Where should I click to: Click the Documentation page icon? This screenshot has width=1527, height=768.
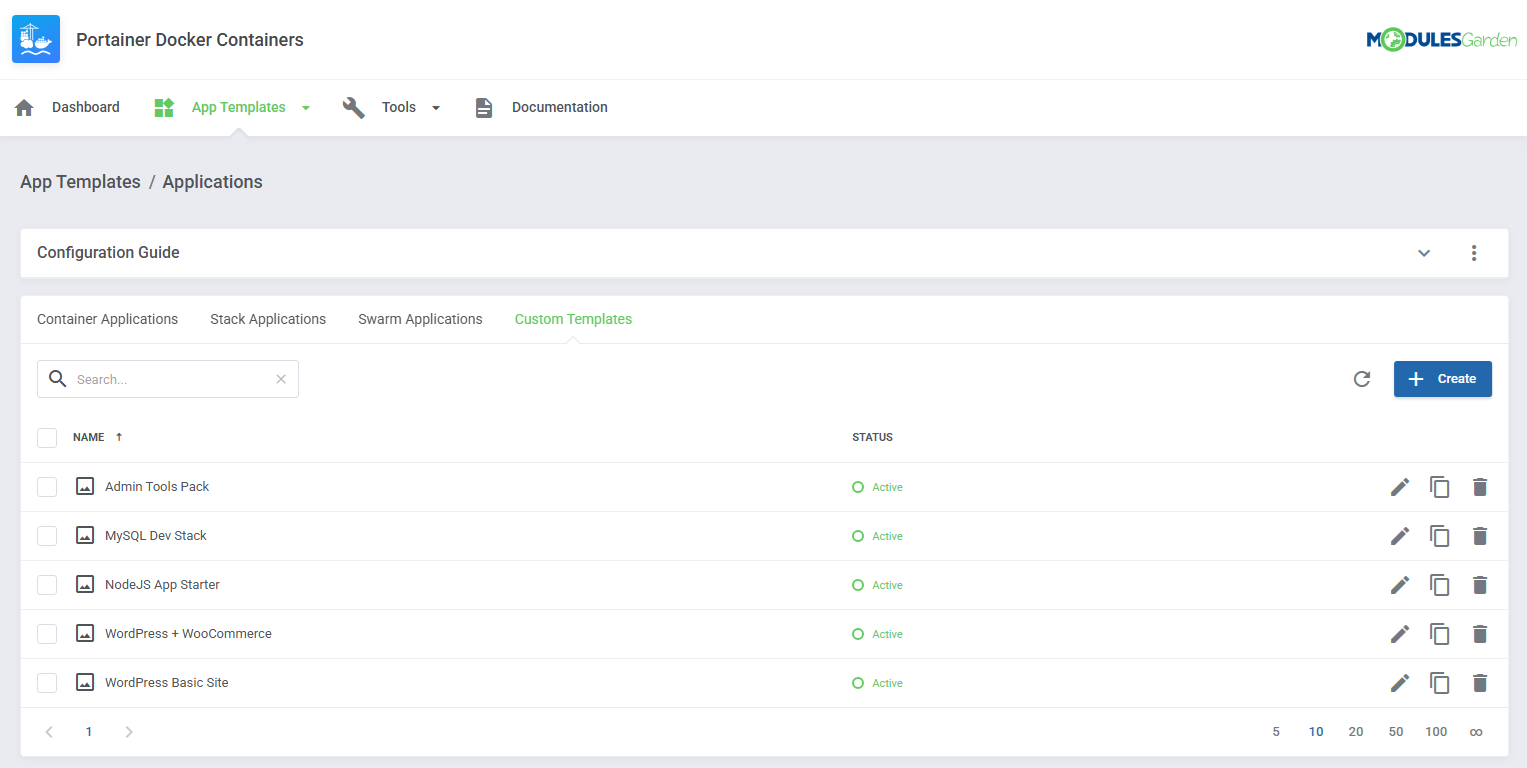(x=484, y=106)
